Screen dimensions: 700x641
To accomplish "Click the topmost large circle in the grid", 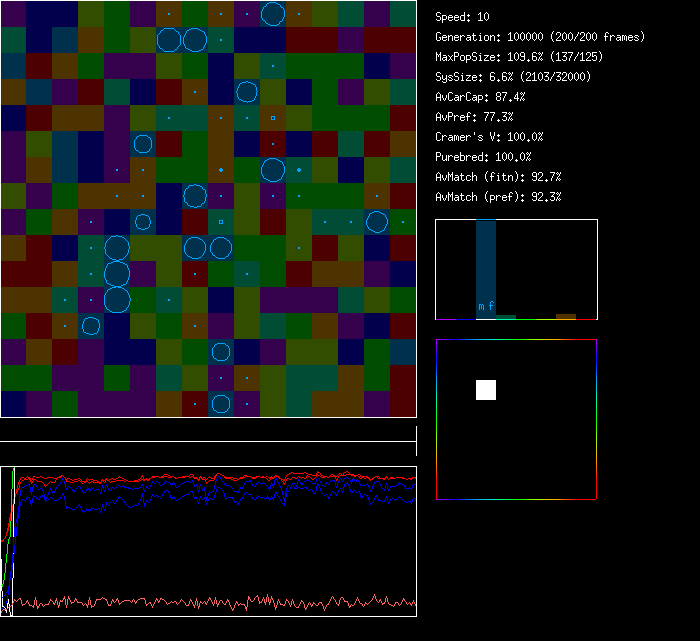I will pos(273,13).
